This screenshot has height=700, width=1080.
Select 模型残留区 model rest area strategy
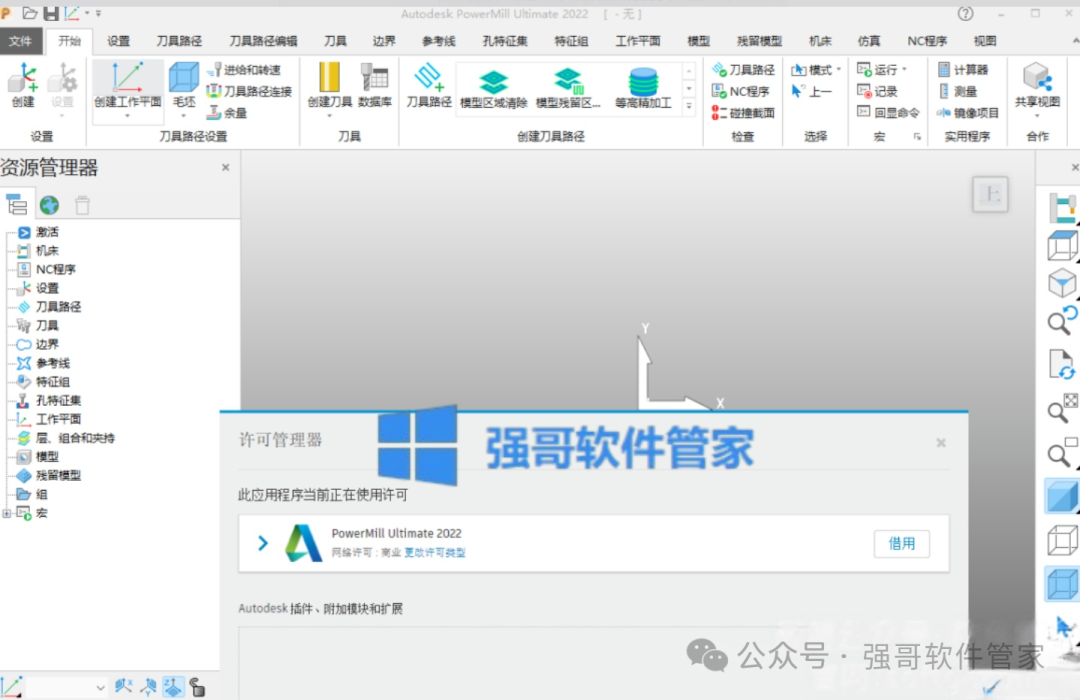568,88
